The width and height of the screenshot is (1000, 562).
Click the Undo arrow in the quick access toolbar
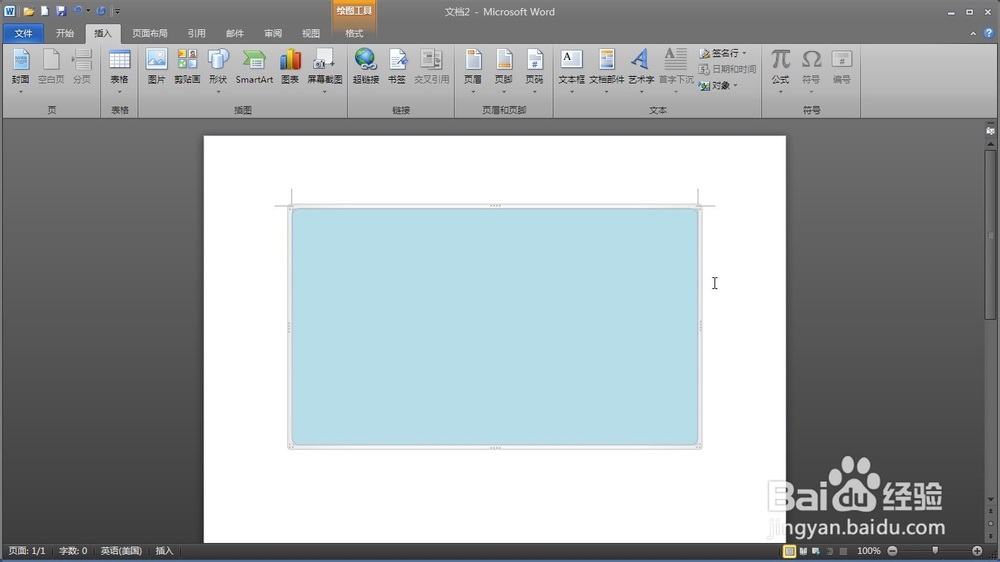point(78,10)
